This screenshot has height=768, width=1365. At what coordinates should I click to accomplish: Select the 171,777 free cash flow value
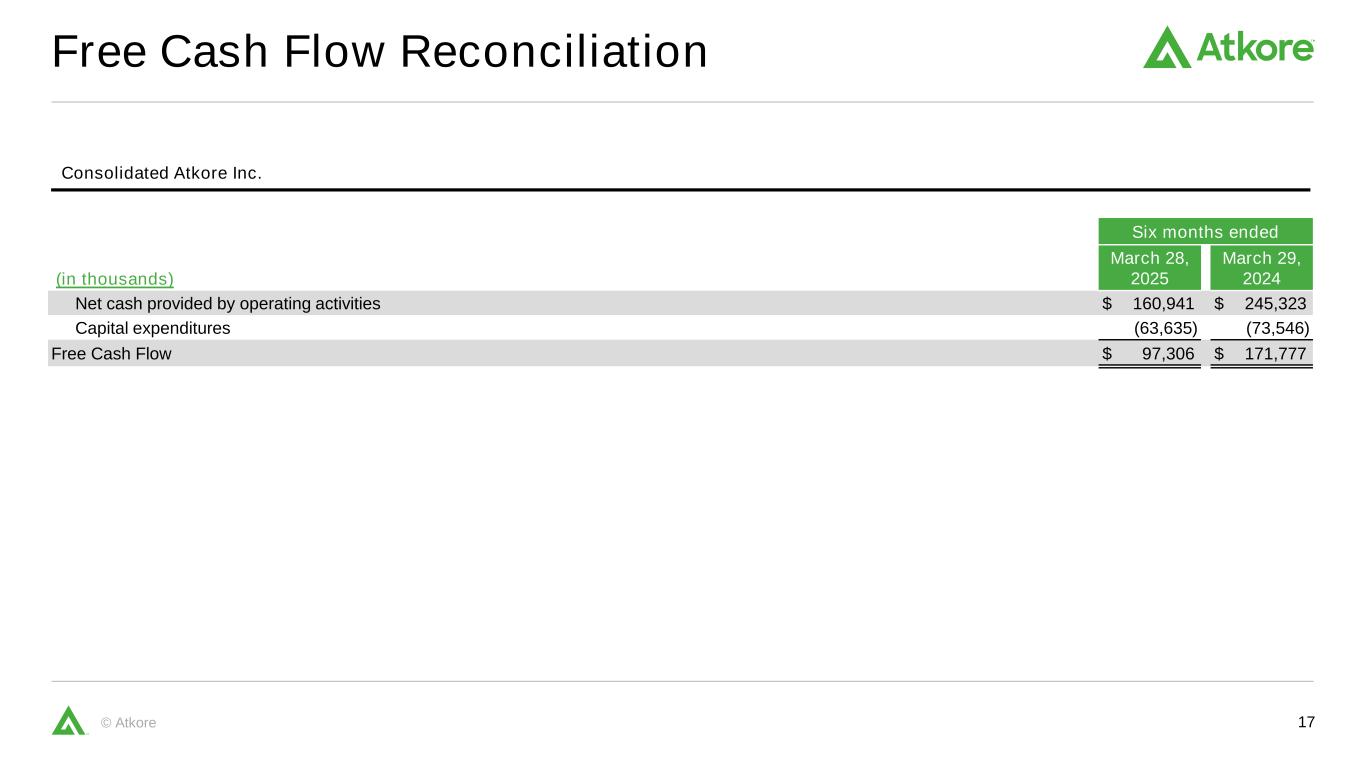coord(1275,353)
